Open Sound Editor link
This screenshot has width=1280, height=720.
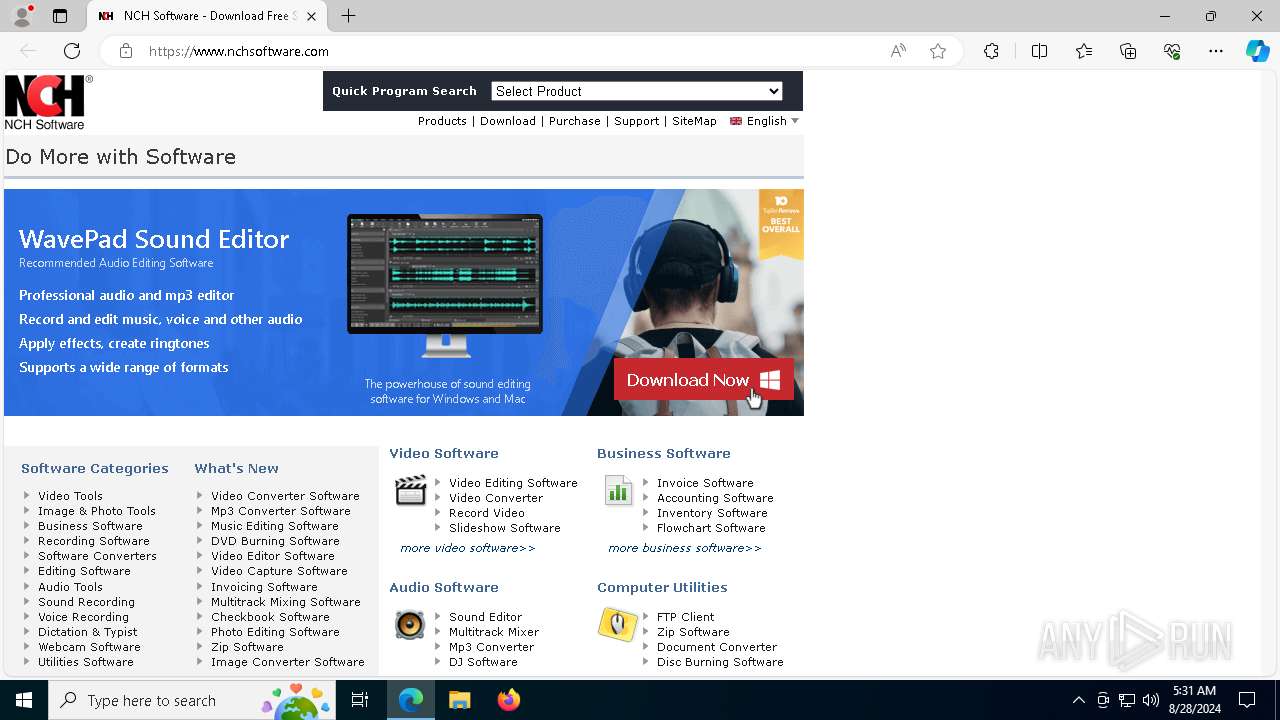click(485, 617)
